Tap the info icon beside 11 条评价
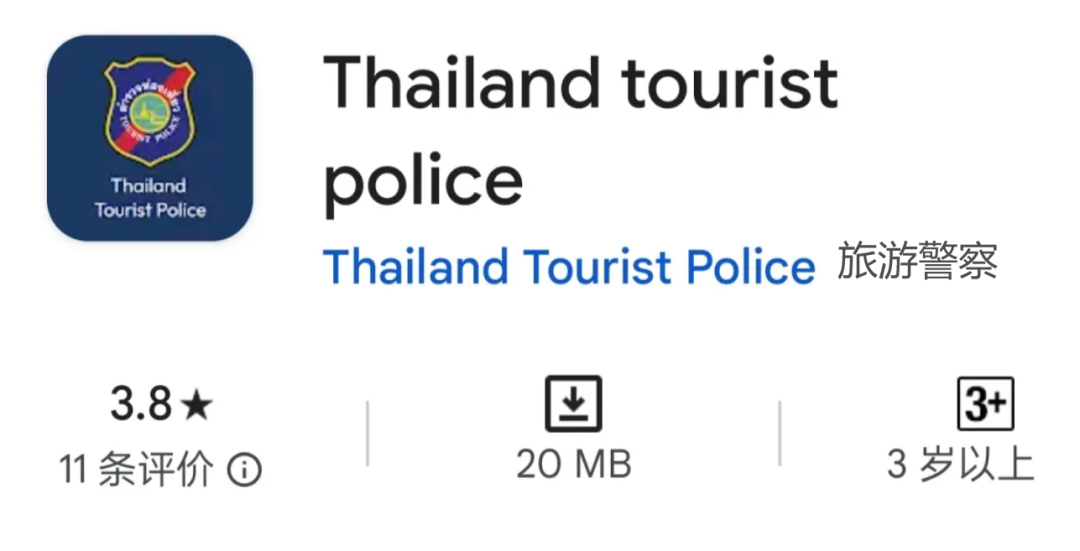The height and width of the screenshot is (551, 1080). coord(244,469)
